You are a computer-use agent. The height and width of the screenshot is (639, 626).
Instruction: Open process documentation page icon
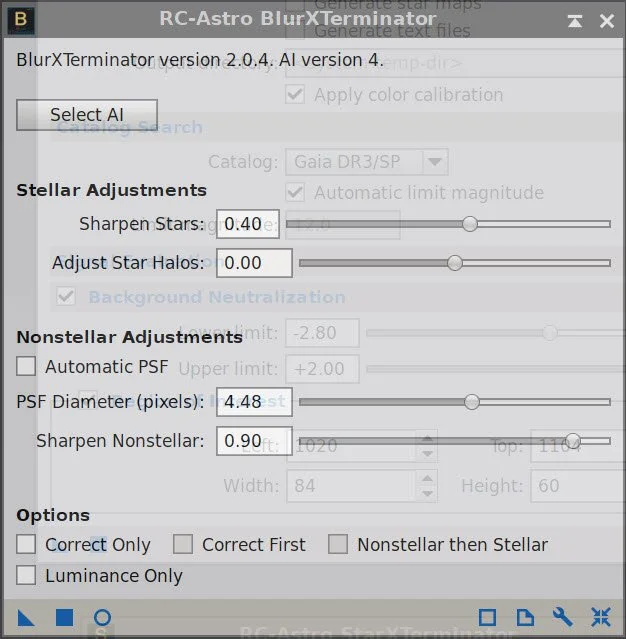click(525, 617)
